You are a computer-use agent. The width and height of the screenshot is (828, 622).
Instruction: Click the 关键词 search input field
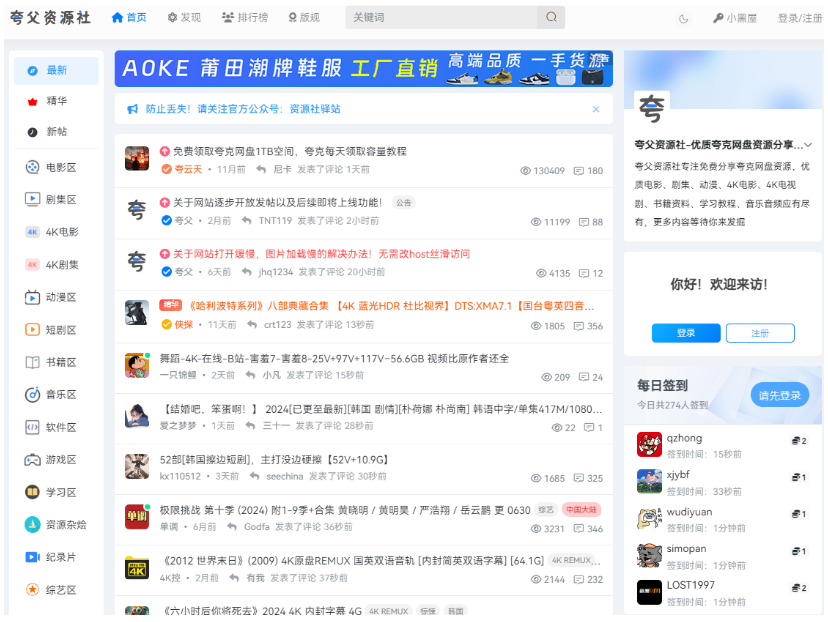click(x=440, y=18)
